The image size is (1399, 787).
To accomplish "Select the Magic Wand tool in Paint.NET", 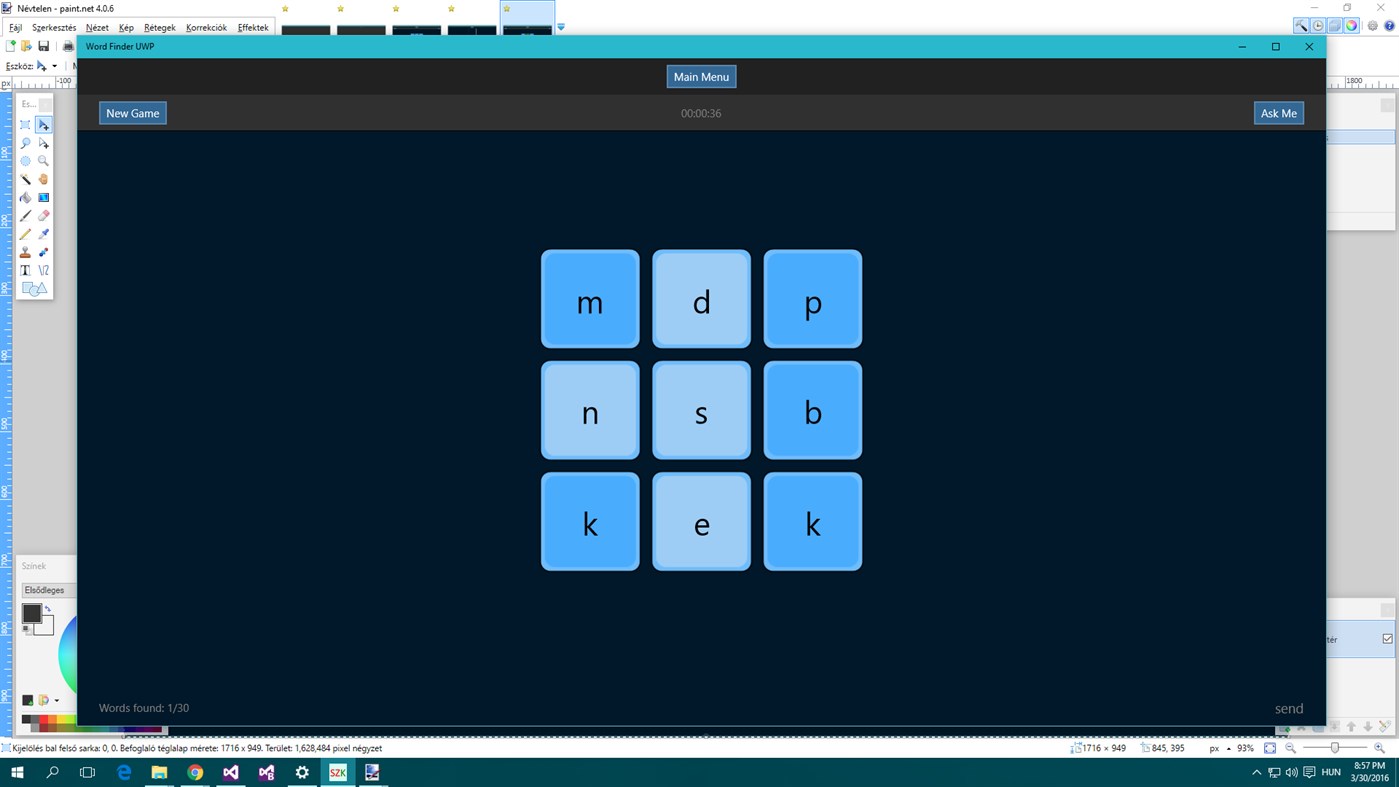I will click(26, 179).
